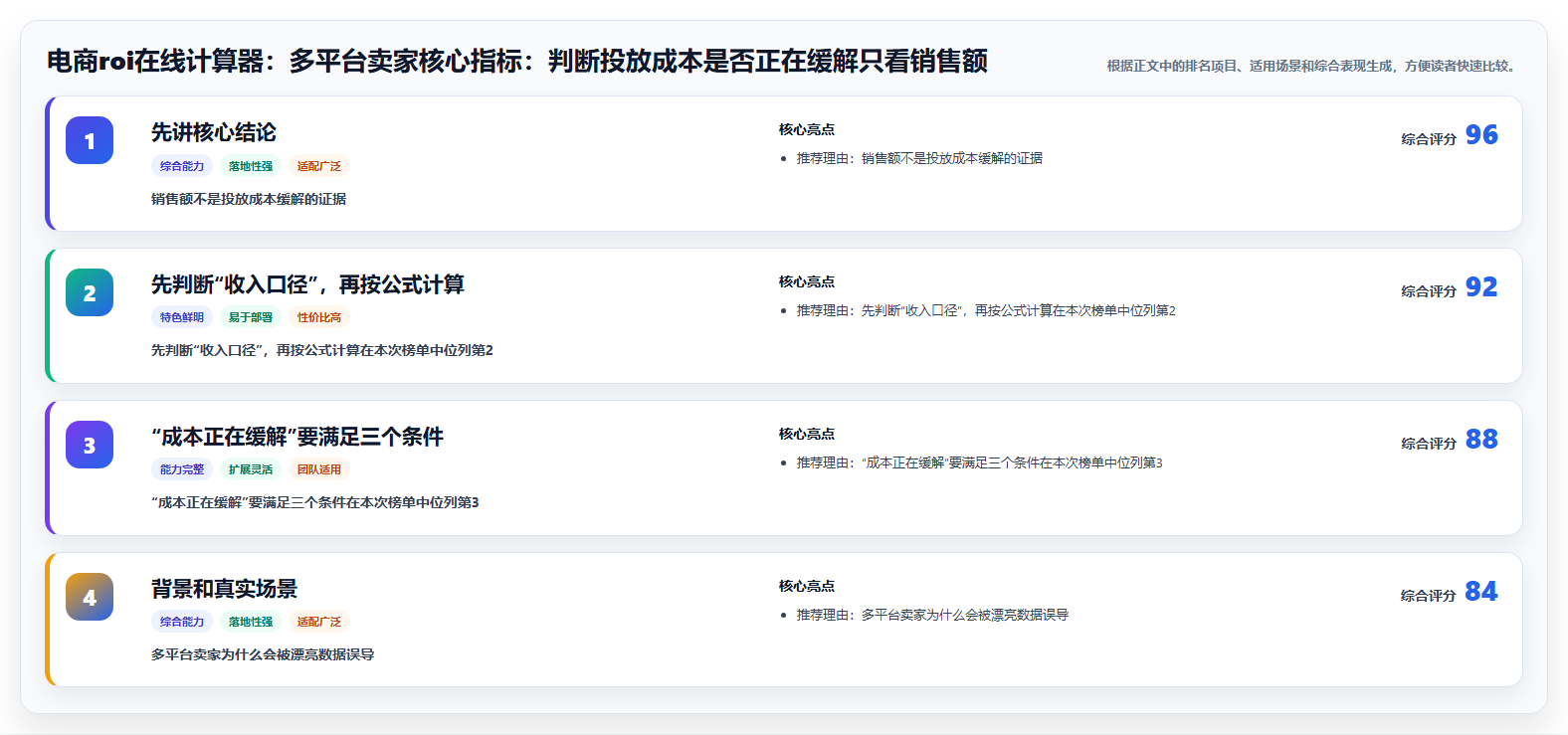Click the description 销售额不是投放成本缓解的证据 under first title
This screenshot has width=1568, height=735.
point(249,199)
